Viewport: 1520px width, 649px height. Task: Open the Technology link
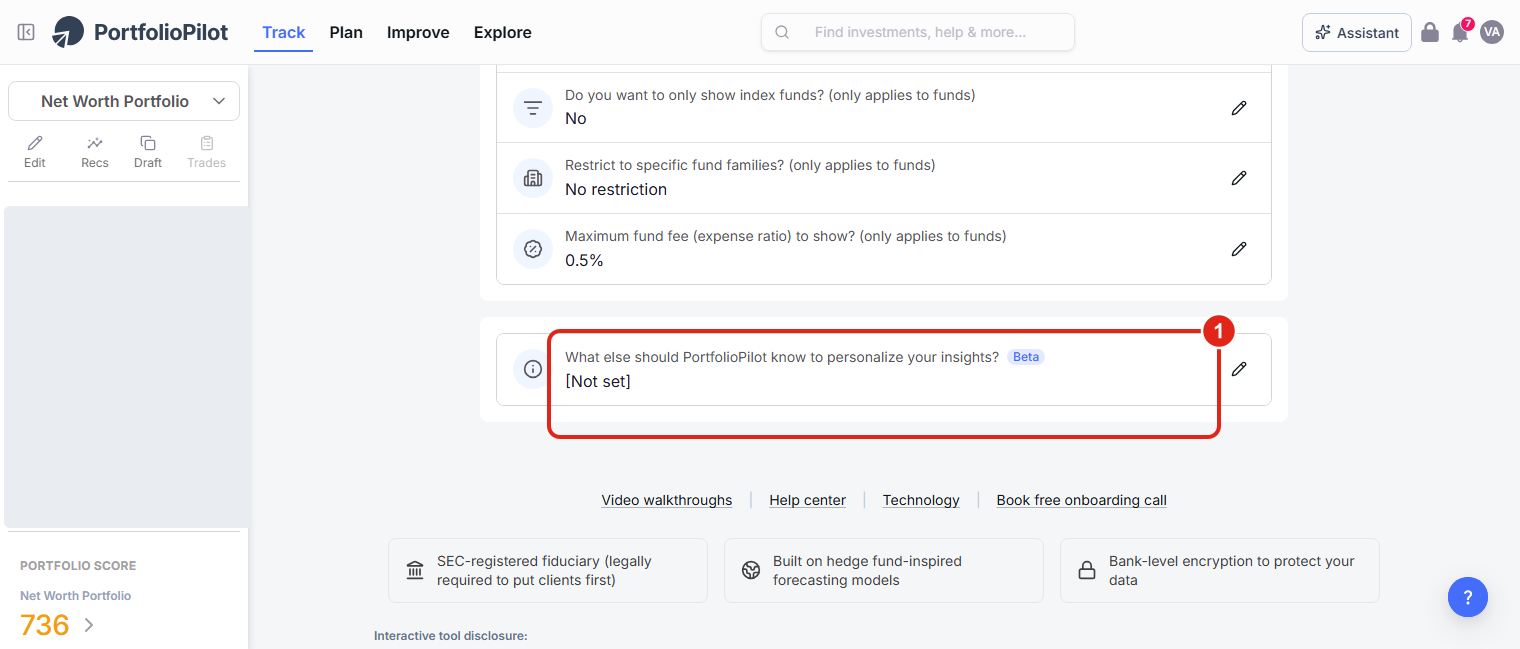coord(921,500)
